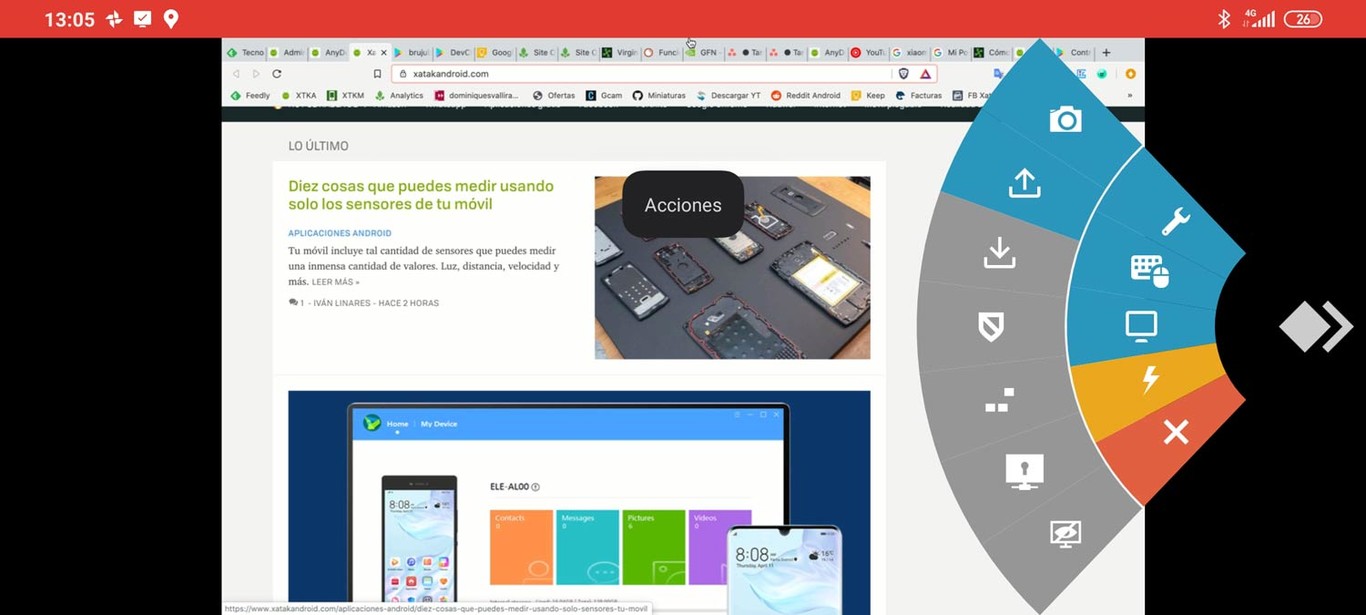Open the wrench settings segment

(x=1175, y=221)
